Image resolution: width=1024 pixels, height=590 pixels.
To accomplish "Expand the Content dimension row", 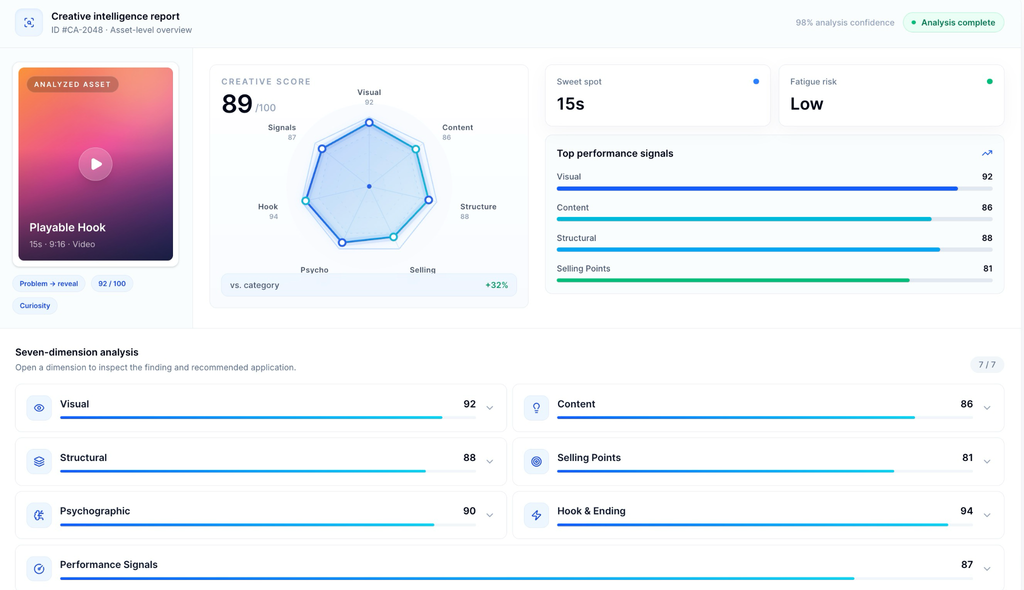I will 987,408.
